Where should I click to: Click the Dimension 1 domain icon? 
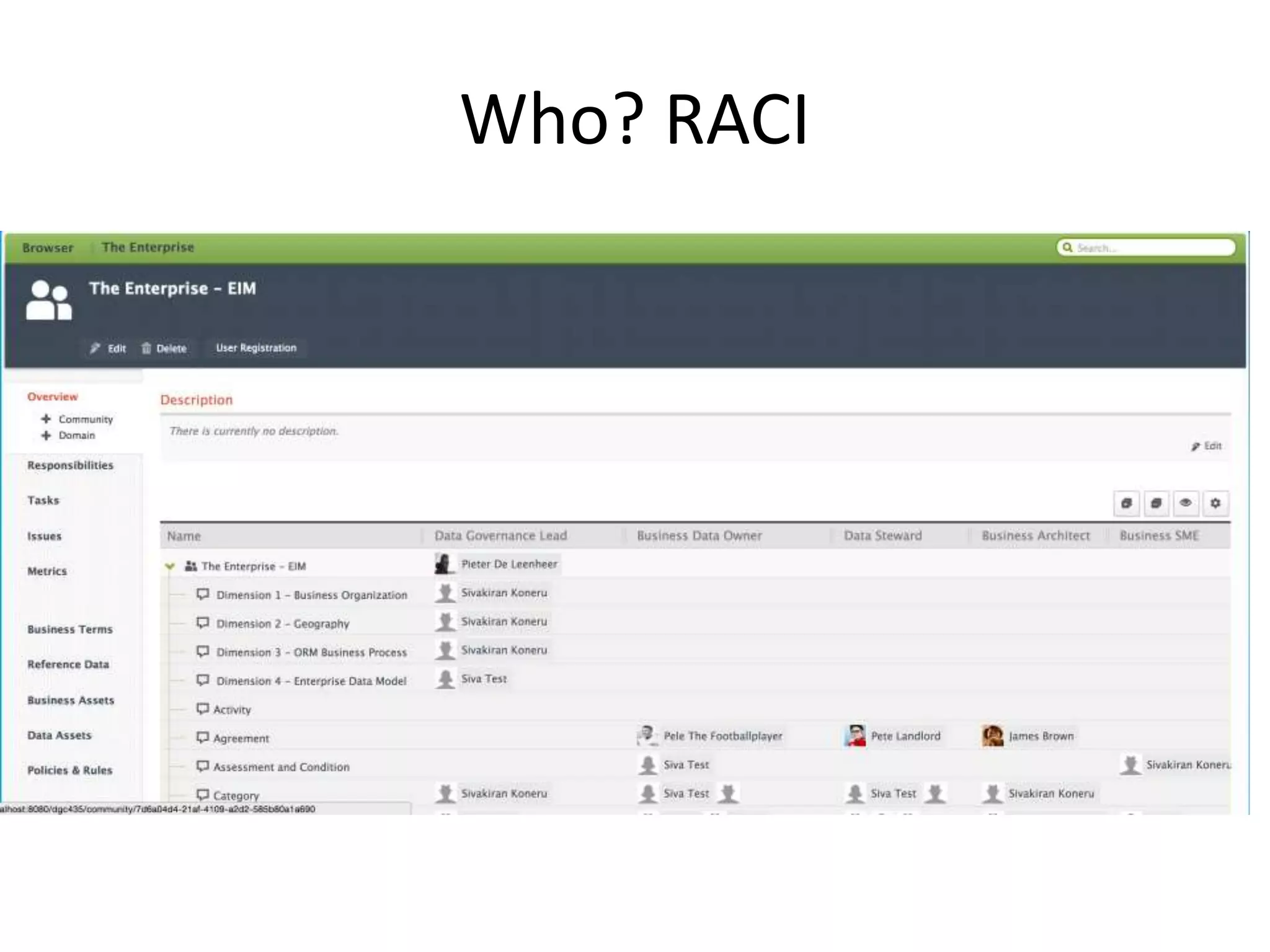[x=203, y=594]
